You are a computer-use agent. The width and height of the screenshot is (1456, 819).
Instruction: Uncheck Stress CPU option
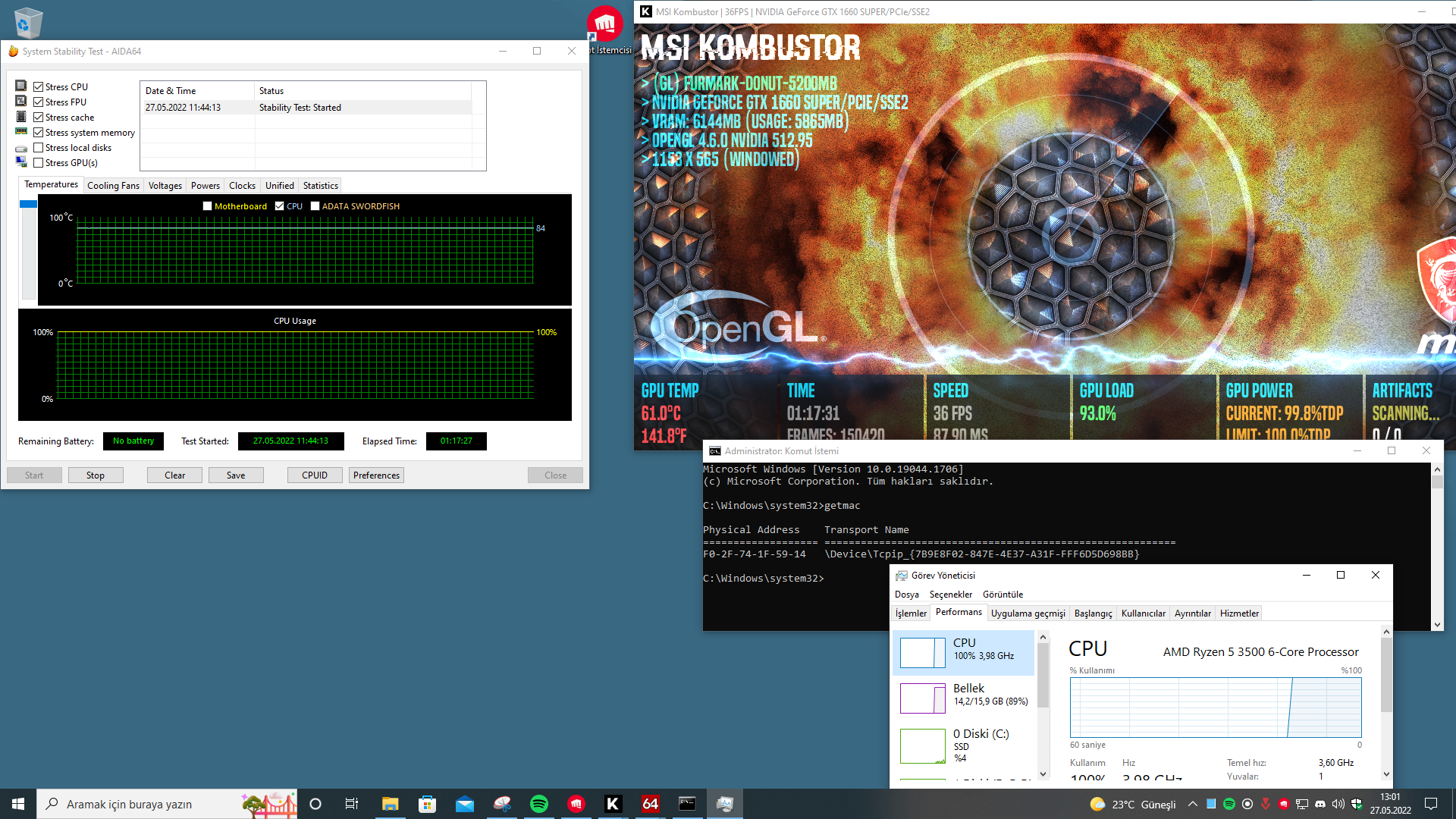click(38, 87)
